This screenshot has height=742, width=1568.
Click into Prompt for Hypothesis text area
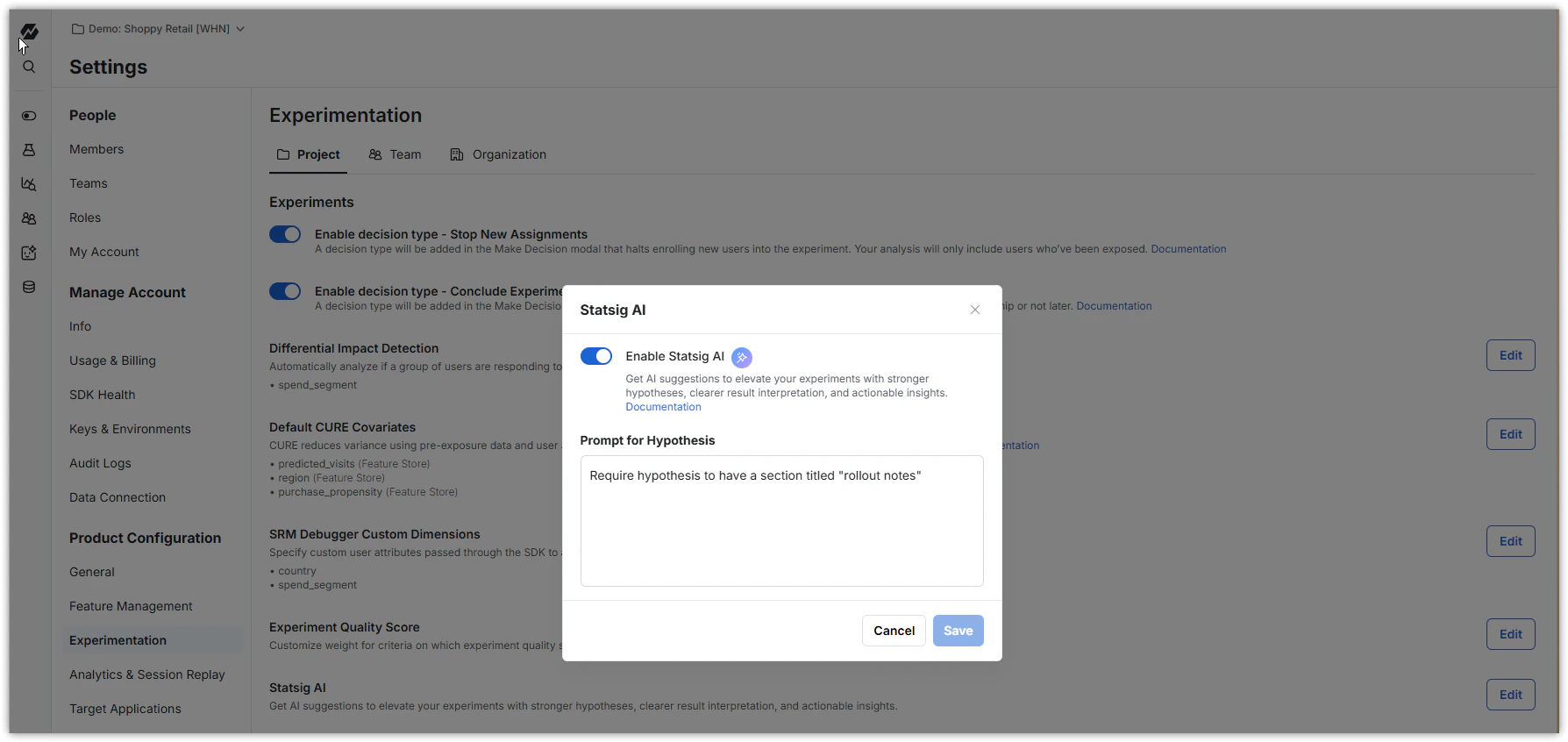coord(781,521)
